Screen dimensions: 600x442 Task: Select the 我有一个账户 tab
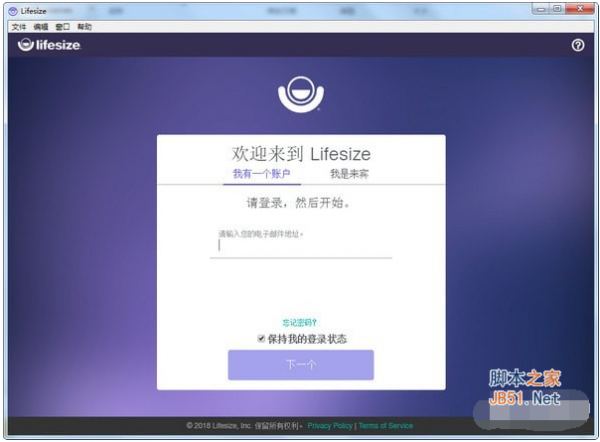tap(262, 174)
